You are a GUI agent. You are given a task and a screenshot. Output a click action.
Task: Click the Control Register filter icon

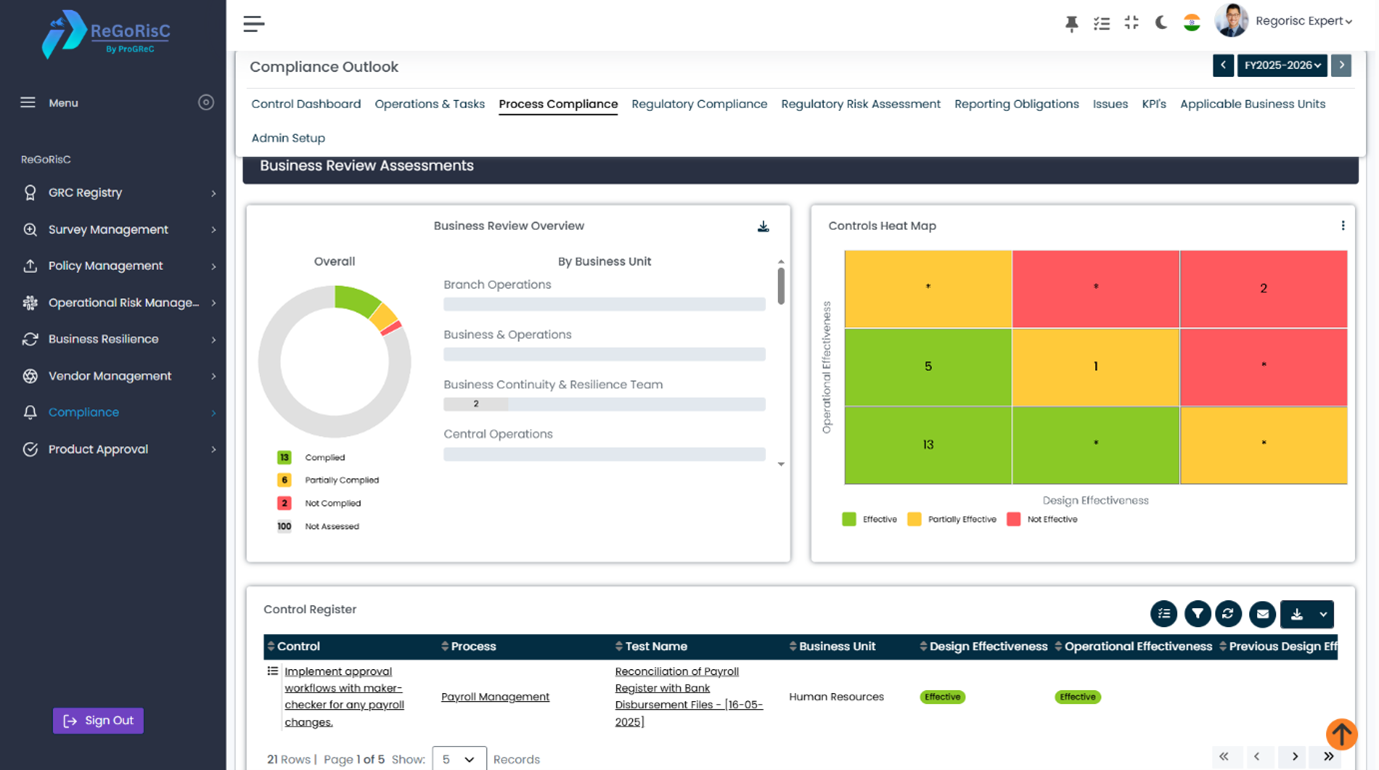pyautogui.click(x=1197, y=614)
